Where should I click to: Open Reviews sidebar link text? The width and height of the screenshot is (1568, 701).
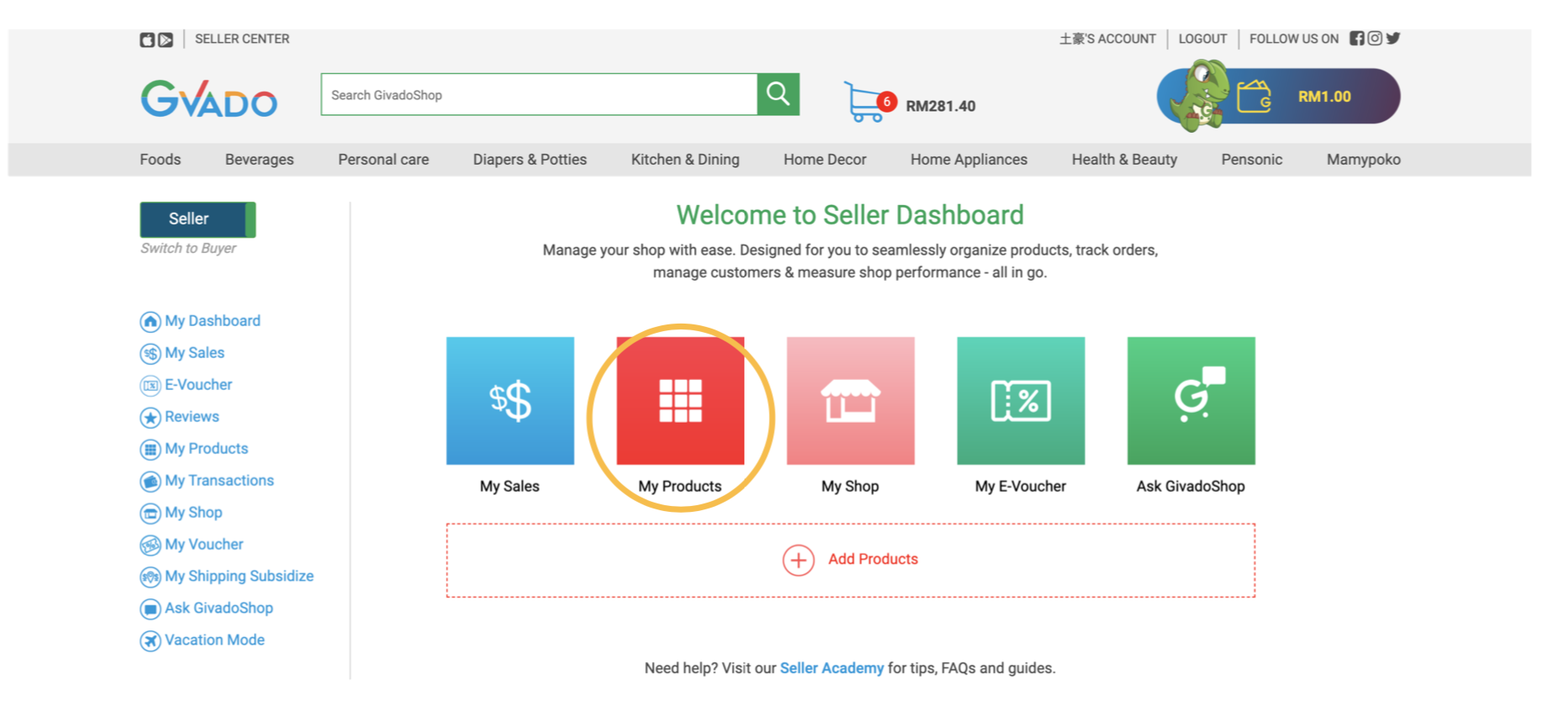pyautogui.click(x=192, y=417)
